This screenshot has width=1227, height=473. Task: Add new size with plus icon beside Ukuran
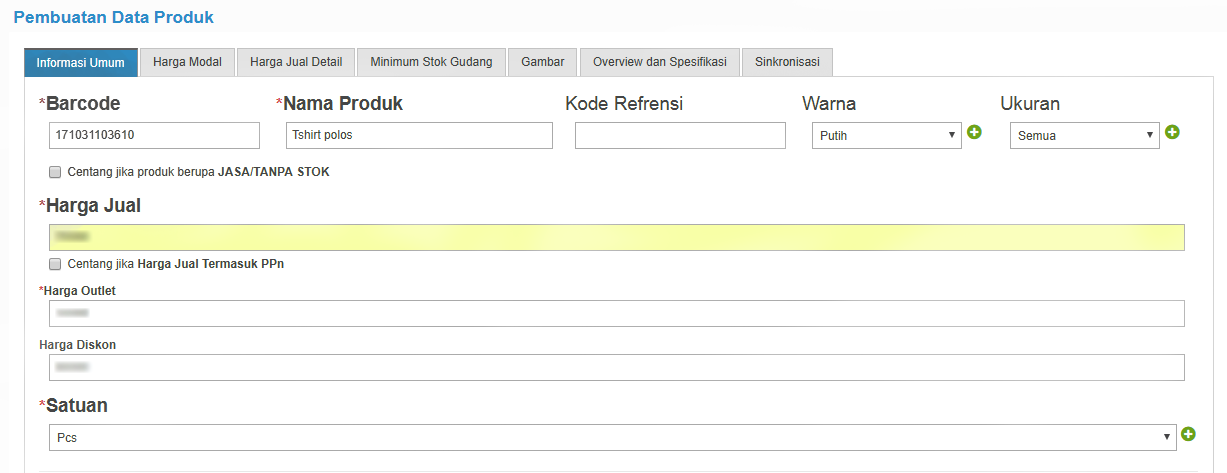click(x=1173, y=132)
